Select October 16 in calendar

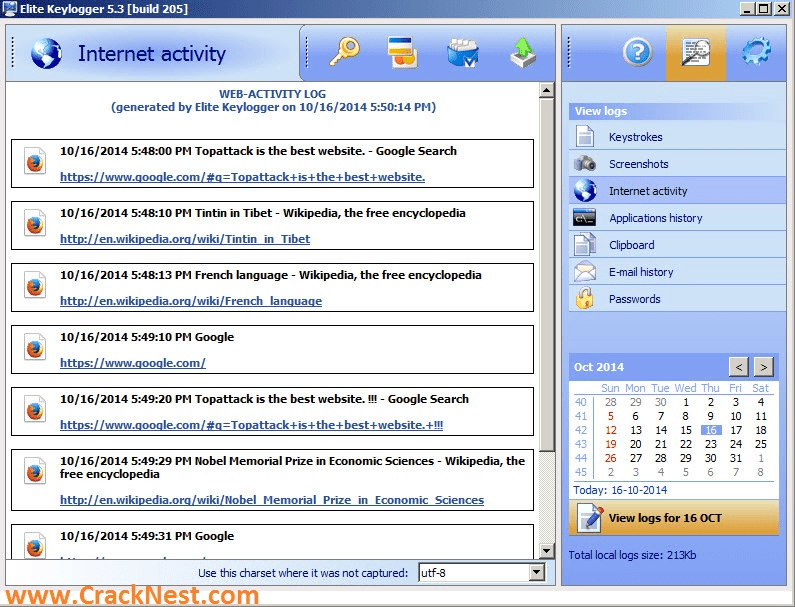click(x=711, y=430)
